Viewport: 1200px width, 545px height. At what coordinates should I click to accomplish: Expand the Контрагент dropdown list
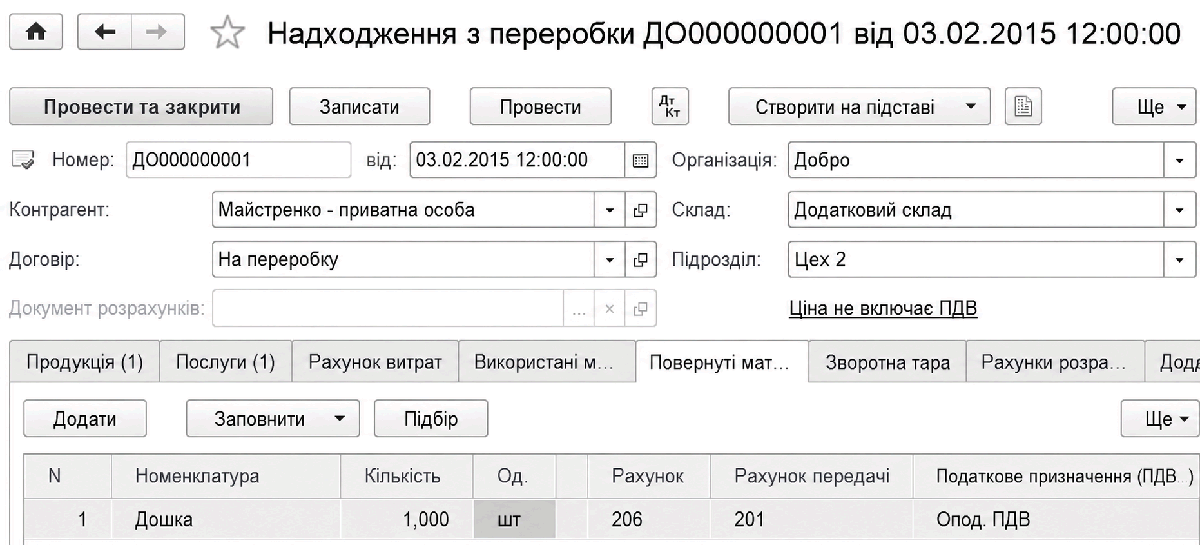coord(611,211)
